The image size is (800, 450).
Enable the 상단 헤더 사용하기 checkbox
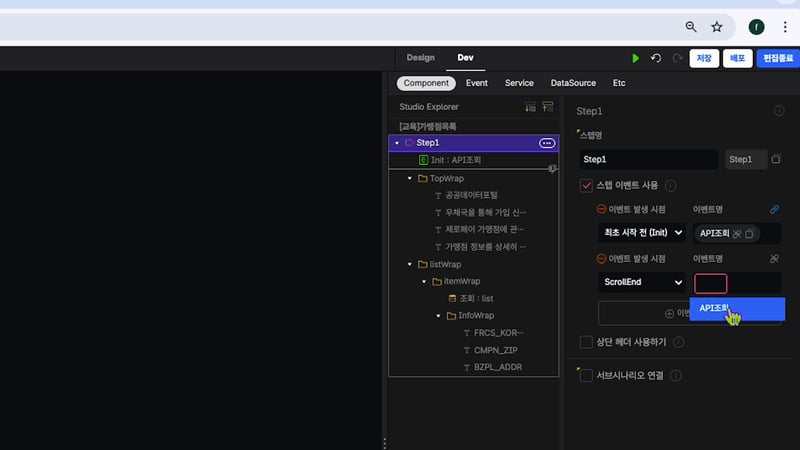pos(586,342)
